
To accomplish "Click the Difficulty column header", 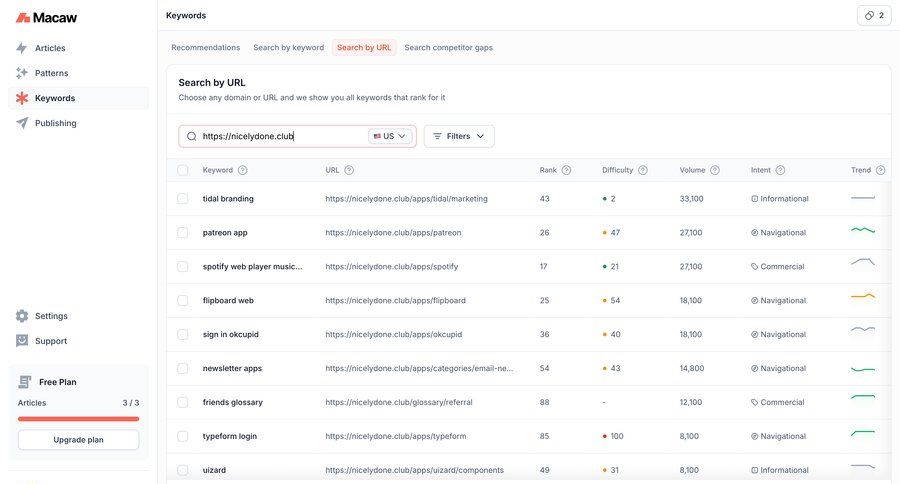I will (x=618, y=170).
